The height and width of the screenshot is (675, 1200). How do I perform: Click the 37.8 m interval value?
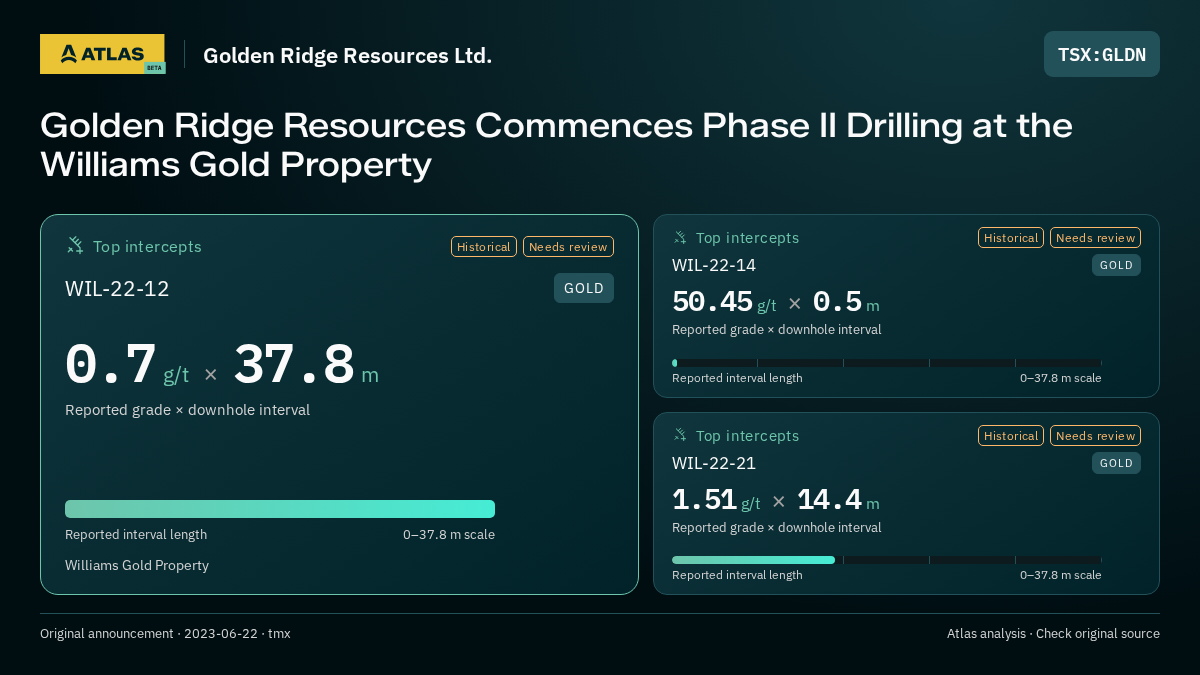pos(306,366)
